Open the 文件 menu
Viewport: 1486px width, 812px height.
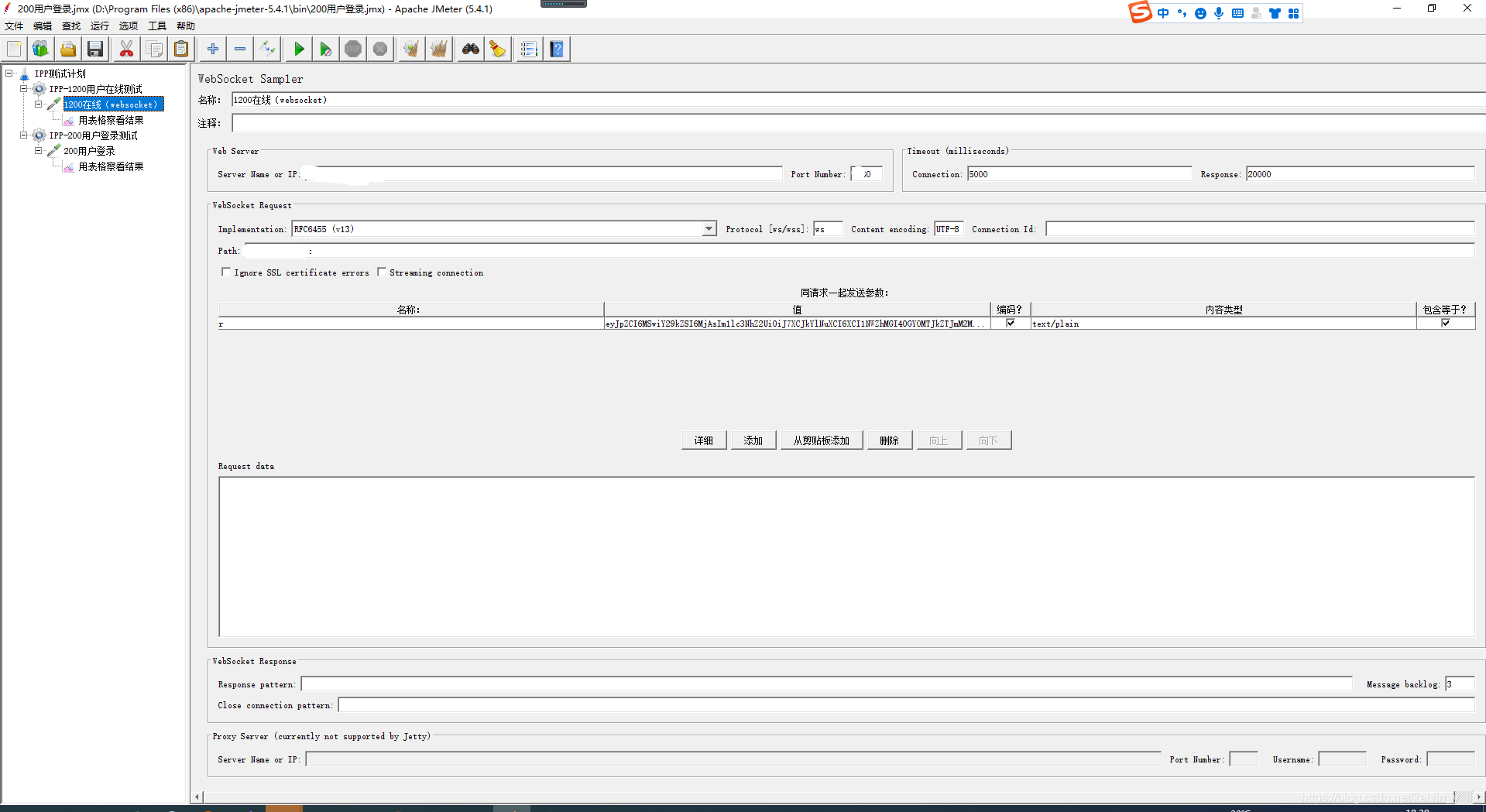point(14,26)
